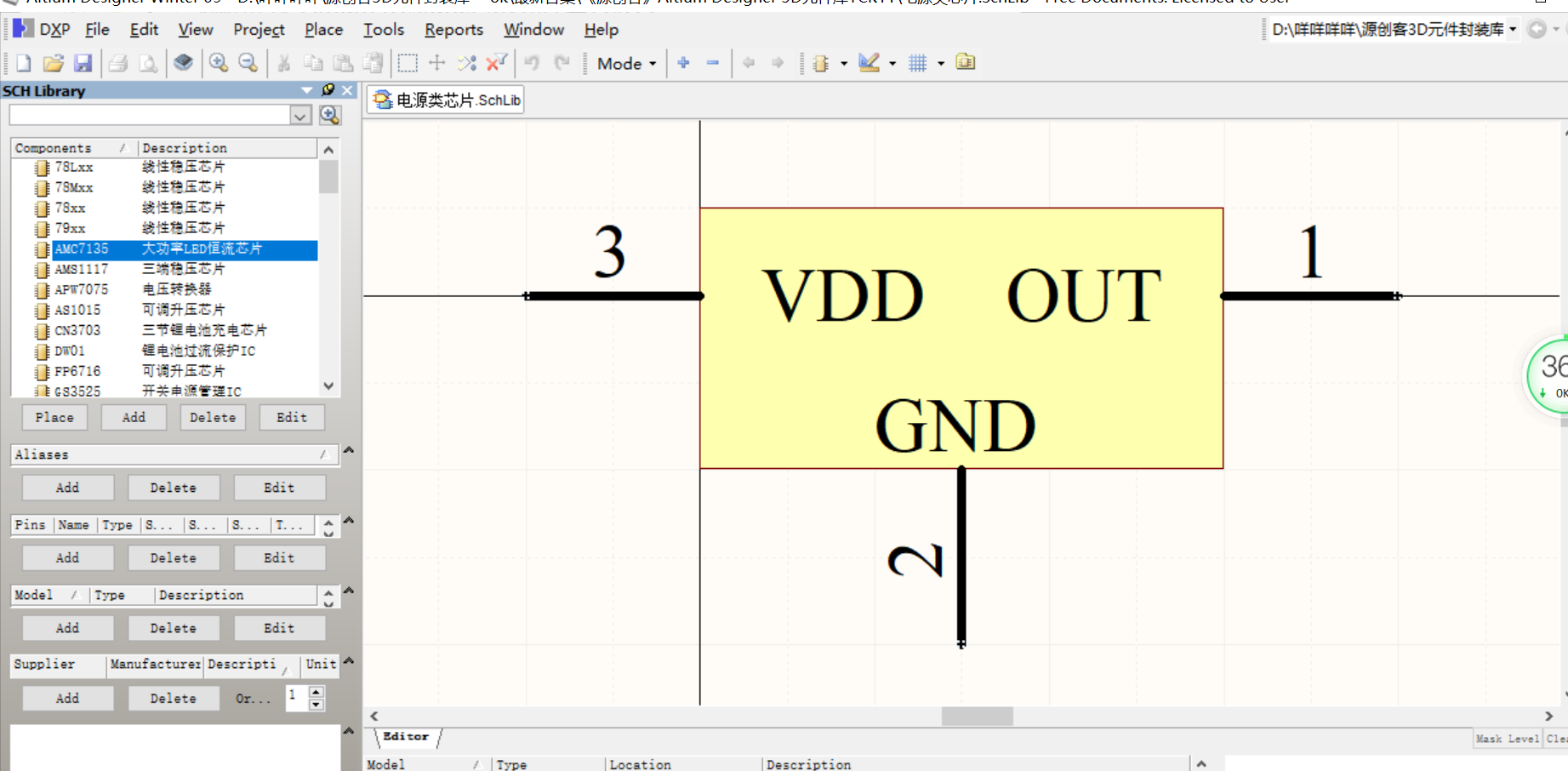This screenshot has width=1568, height=771.
Task: Click the horizontal scrollbar thumb of the editor
Action: coord(977,717)
